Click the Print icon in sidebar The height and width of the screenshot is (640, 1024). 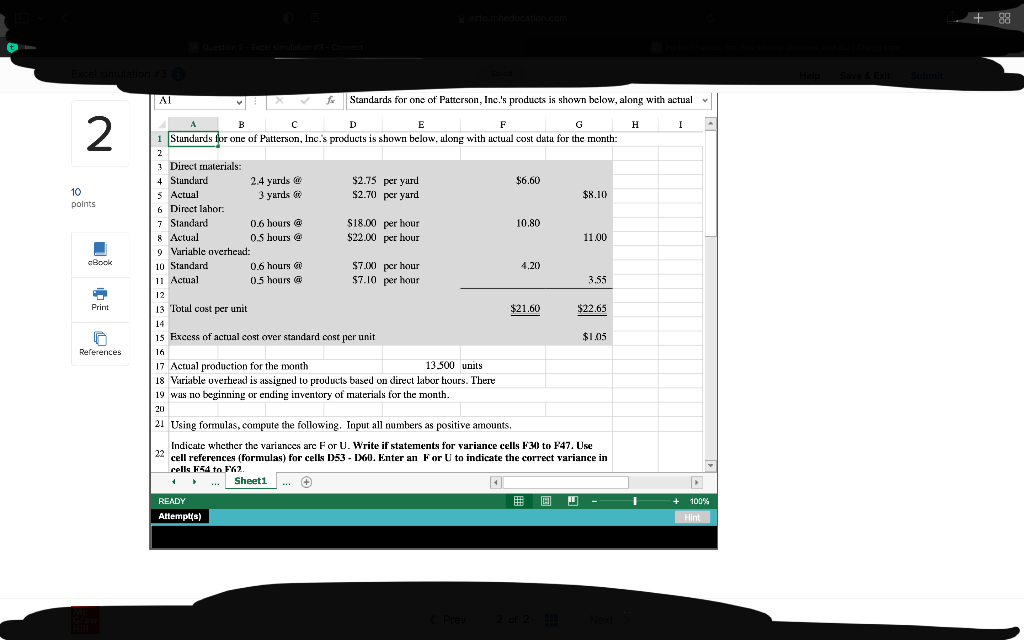[99, 298]
